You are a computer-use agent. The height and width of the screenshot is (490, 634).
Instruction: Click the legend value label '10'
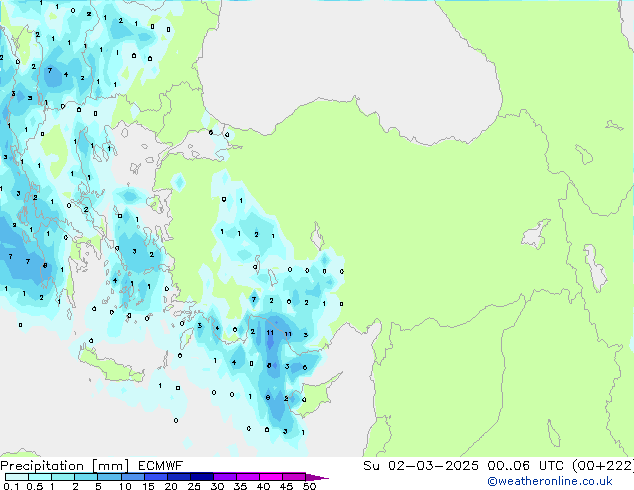(125, 486)
